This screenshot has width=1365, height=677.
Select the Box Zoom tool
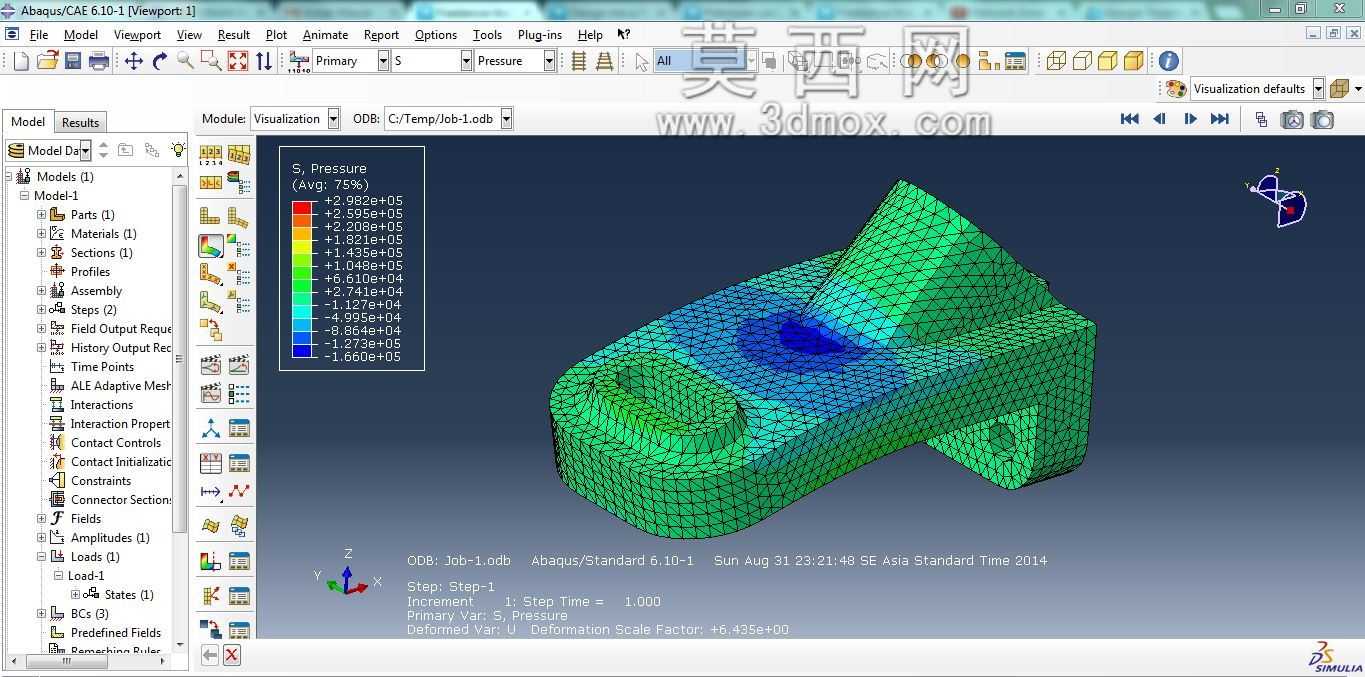pos(211,61)
